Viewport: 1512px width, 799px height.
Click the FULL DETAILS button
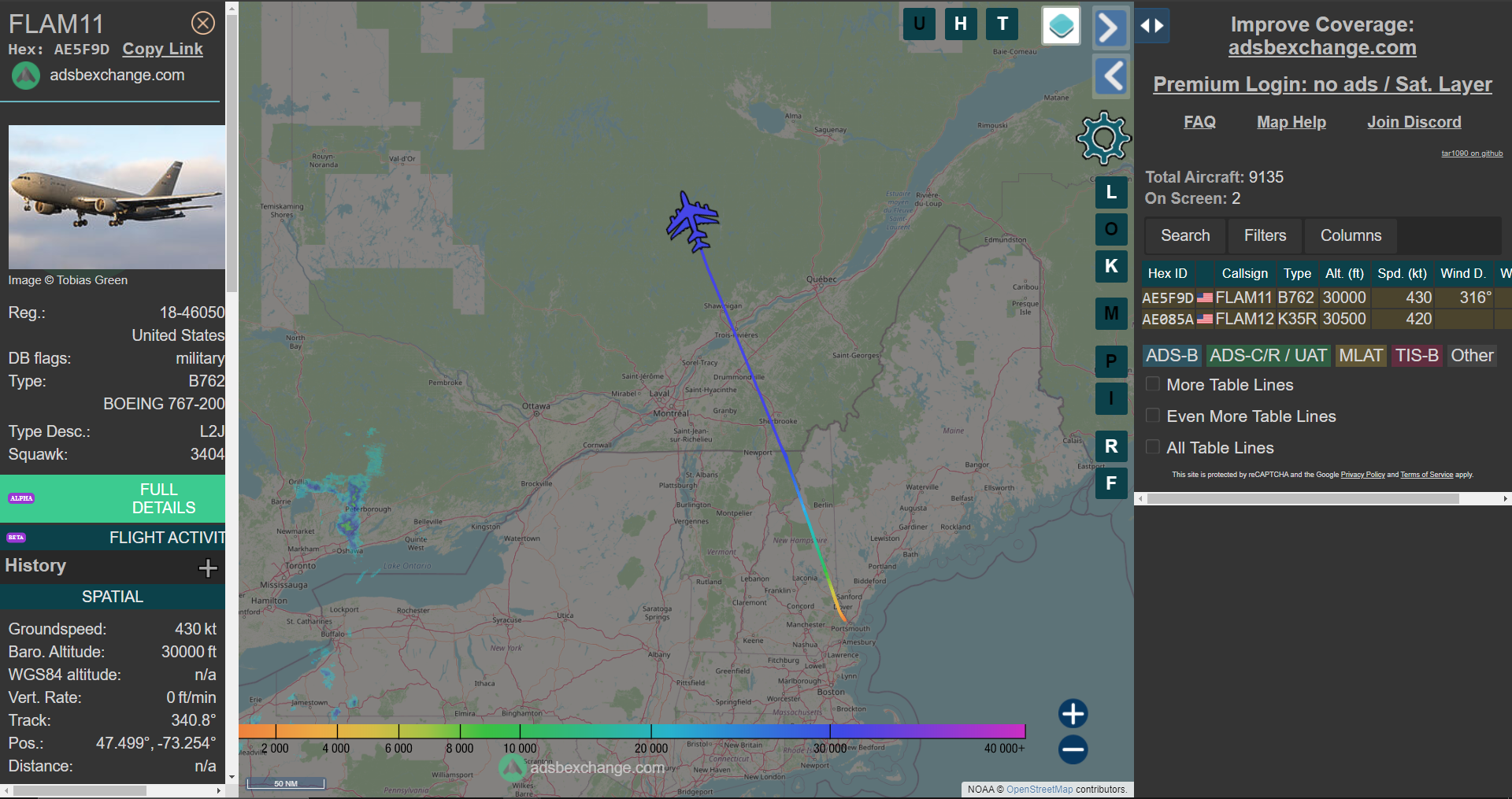point(113,498)
